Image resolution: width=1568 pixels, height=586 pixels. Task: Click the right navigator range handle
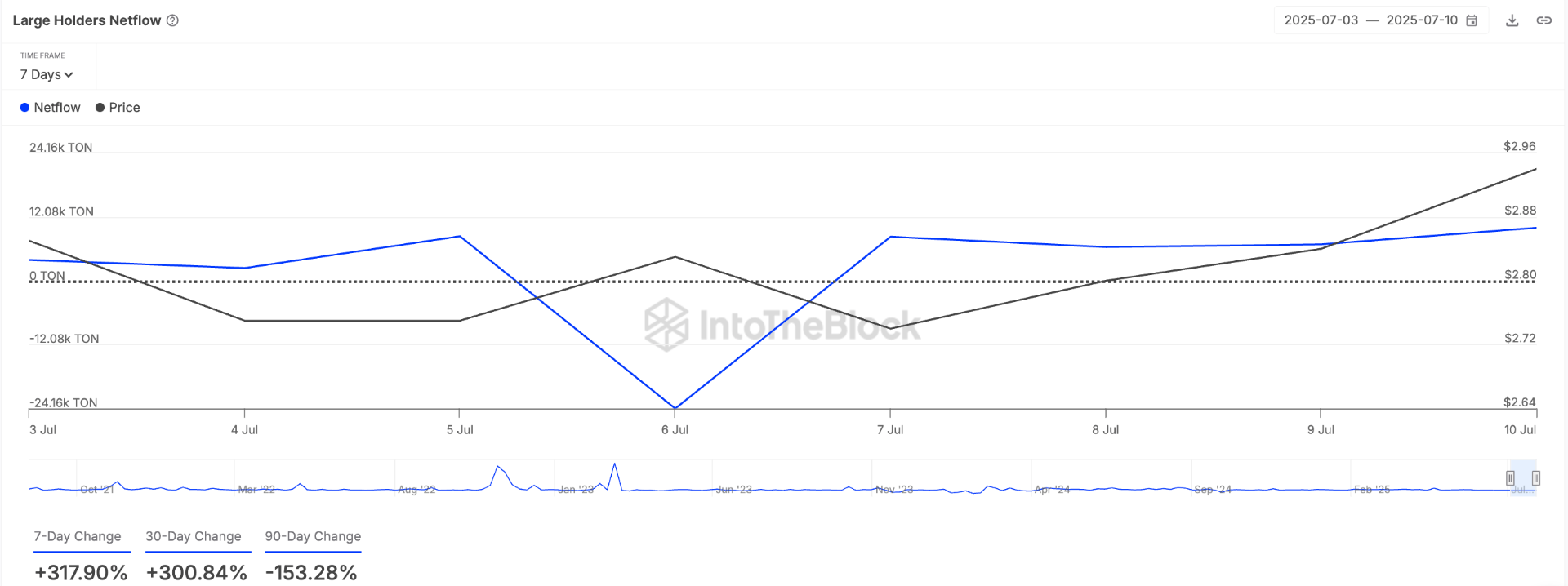1535,478
